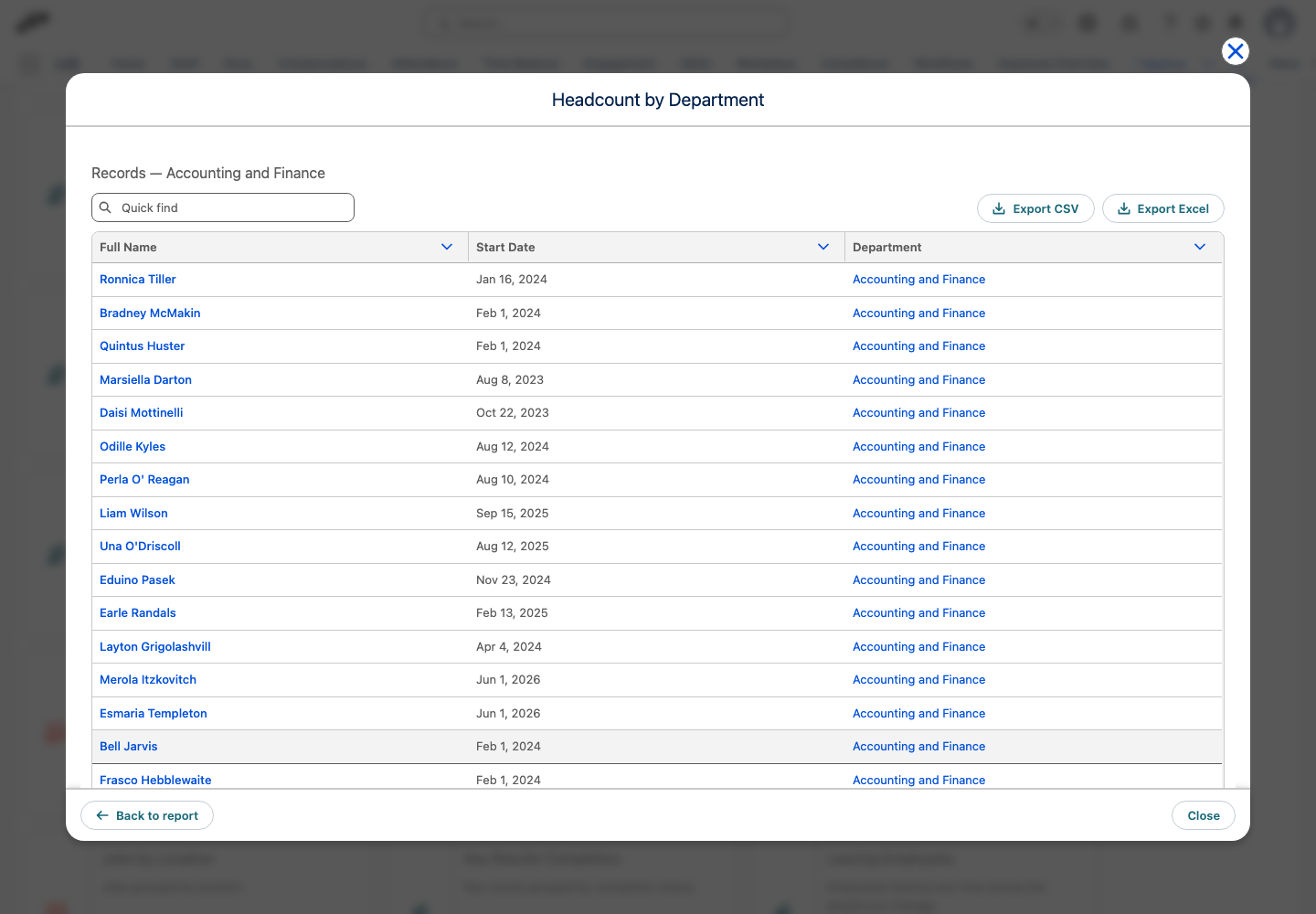Go back to report
1316x914 pixels.
click(x=147, y=815)
